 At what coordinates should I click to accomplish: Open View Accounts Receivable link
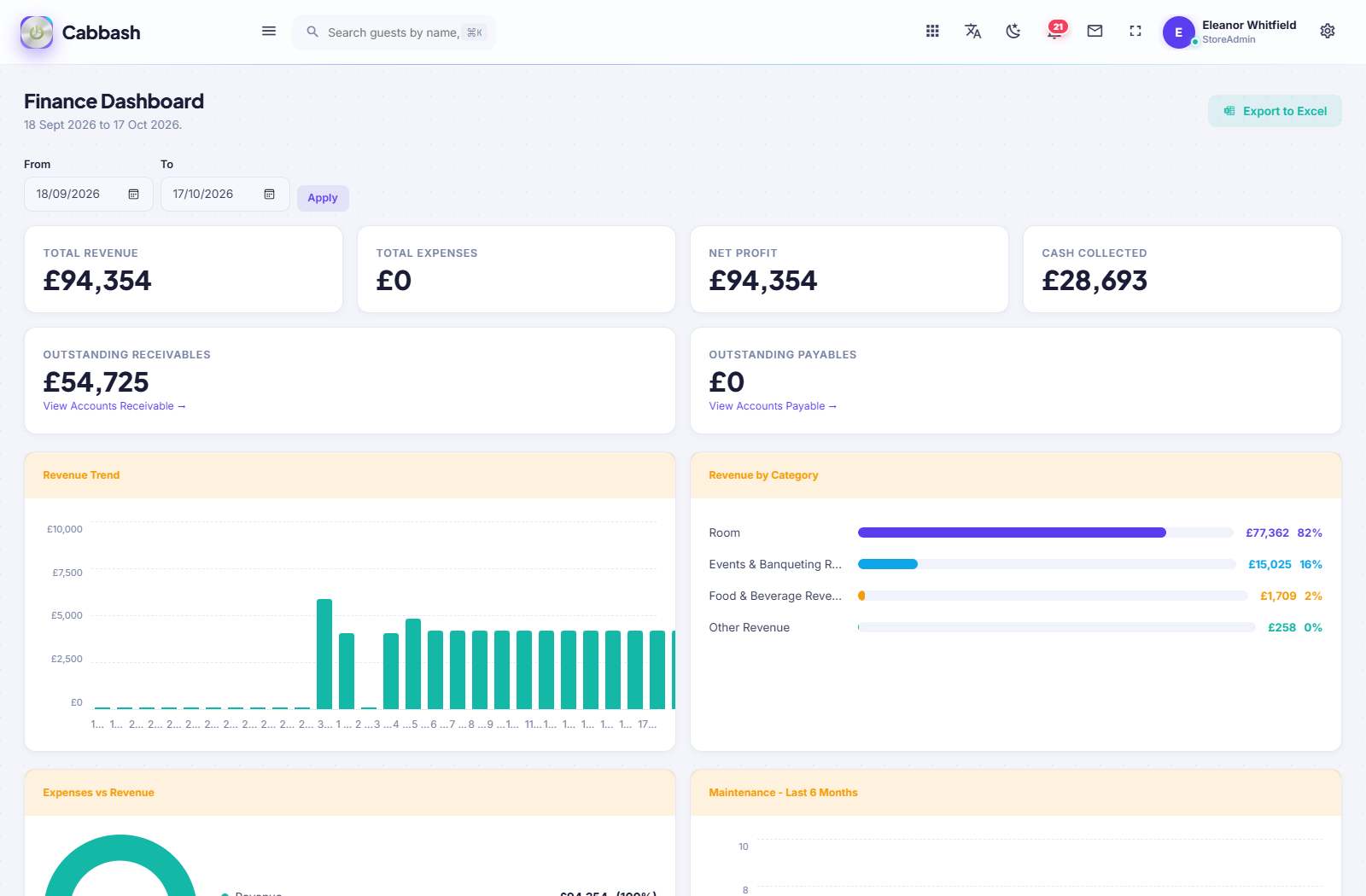(x=114, y=406)
